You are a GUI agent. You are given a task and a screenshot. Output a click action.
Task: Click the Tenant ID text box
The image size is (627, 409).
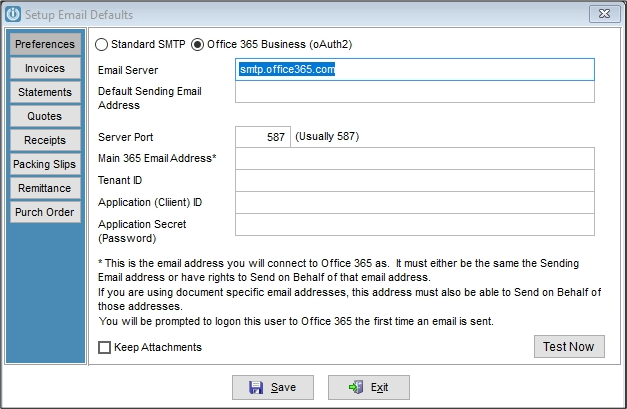(415, 181)
